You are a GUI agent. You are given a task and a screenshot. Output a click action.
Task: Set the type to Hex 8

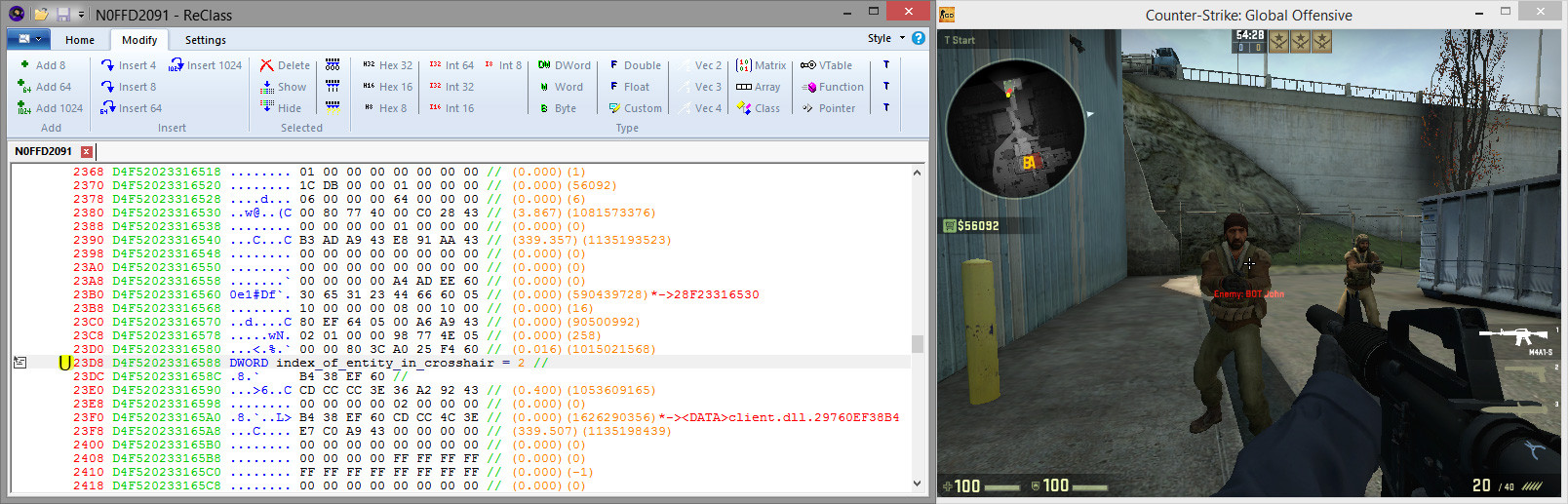[384, 108]
